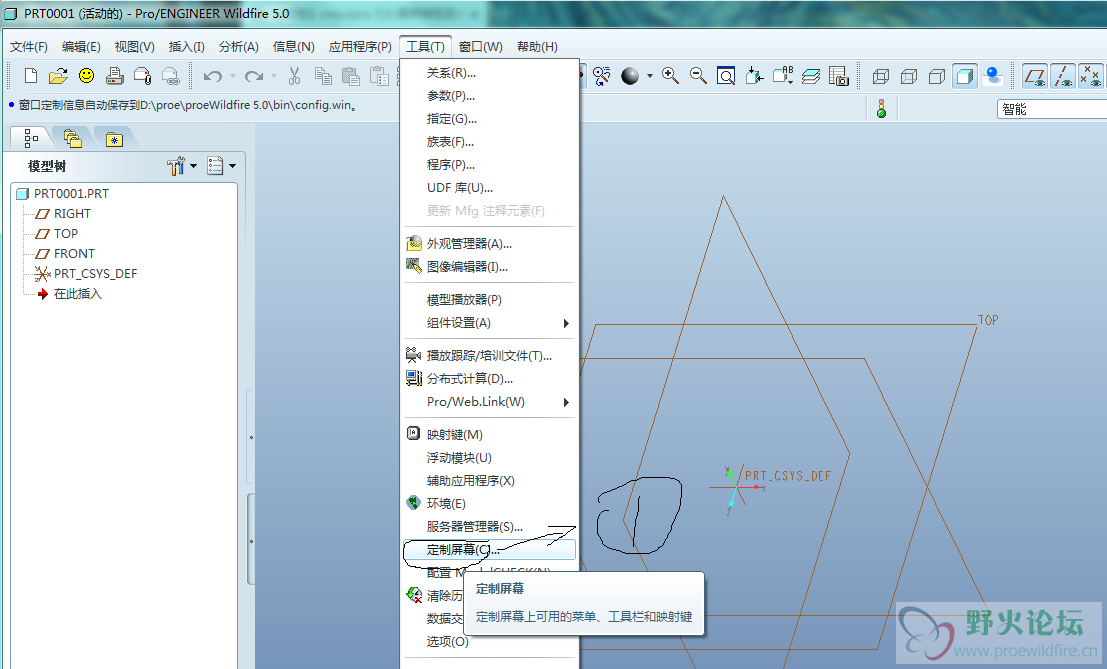Switch to the folder browser tab
This screenshot has width=1107, height=669.
click(72, 138)
